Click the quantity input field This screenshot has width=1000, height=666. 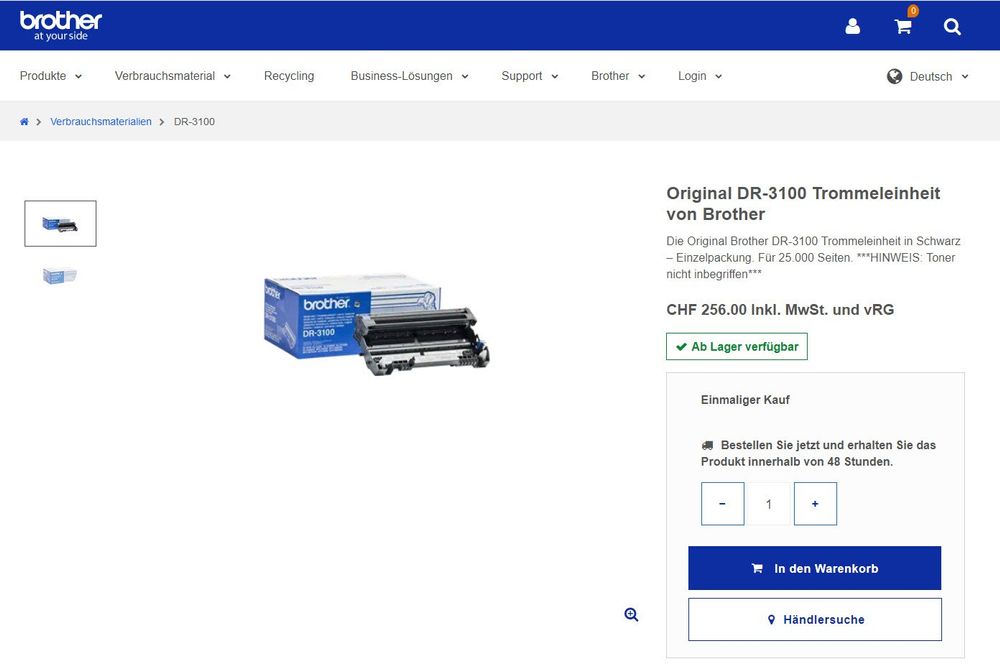[x=768, y=504]
